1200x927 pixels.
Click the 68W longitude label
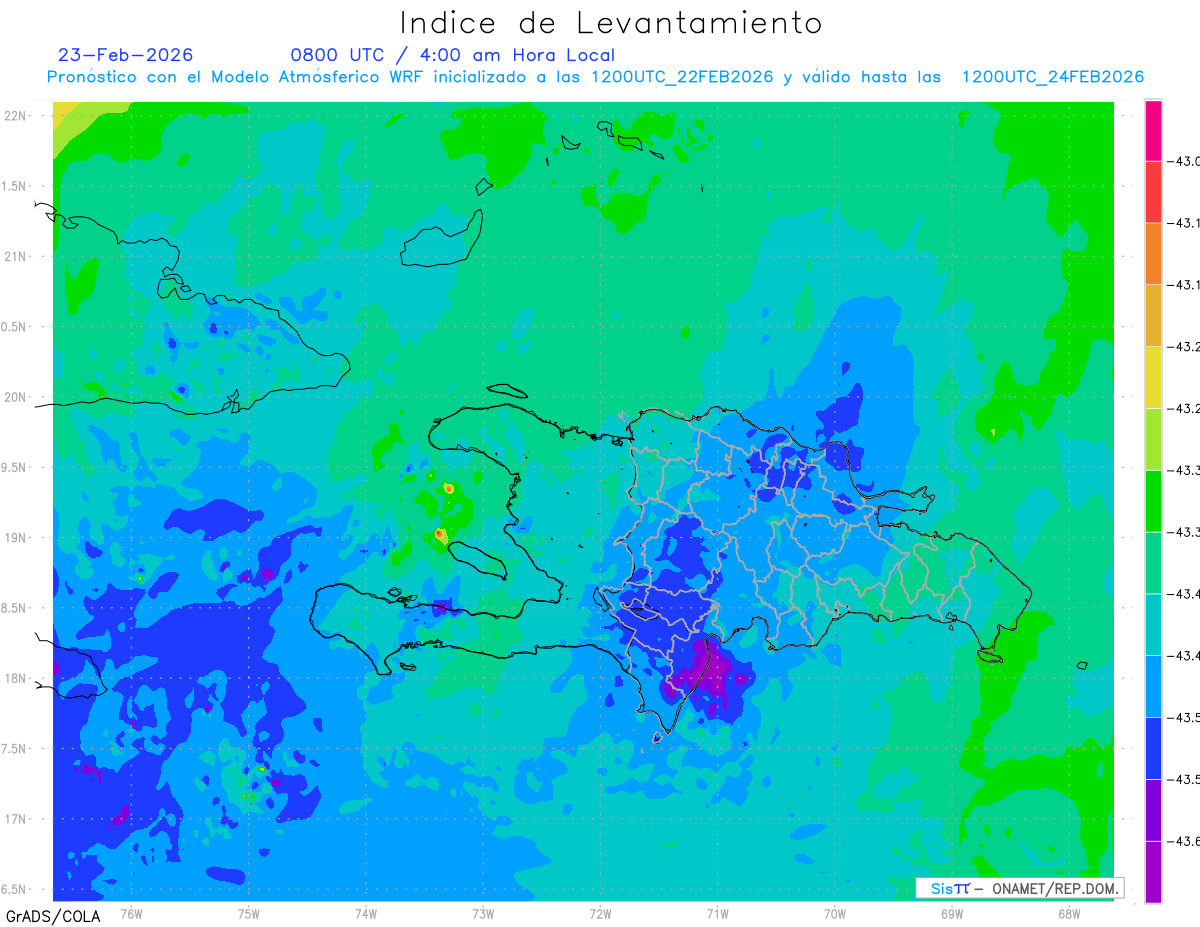click(x=1069, y=913)
